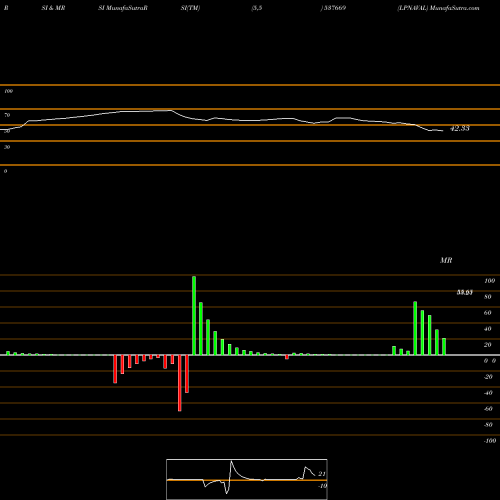
Task: Click the MR axis label -100
Action: click(x=489, y=441)
